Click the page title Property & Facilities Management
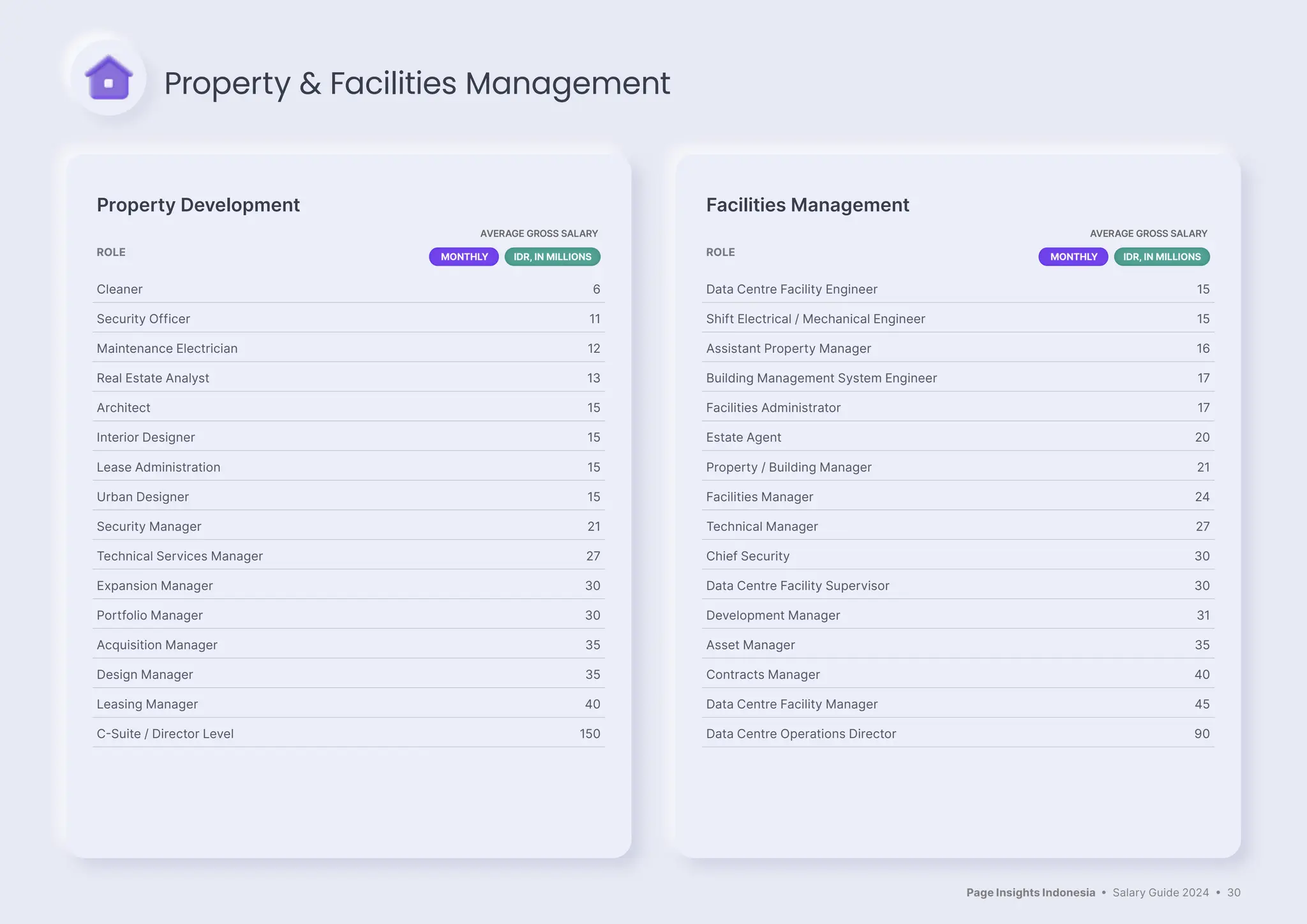The width and height of the screenshot is (1307, 924). pyautogui.click(x=417, y=83)
